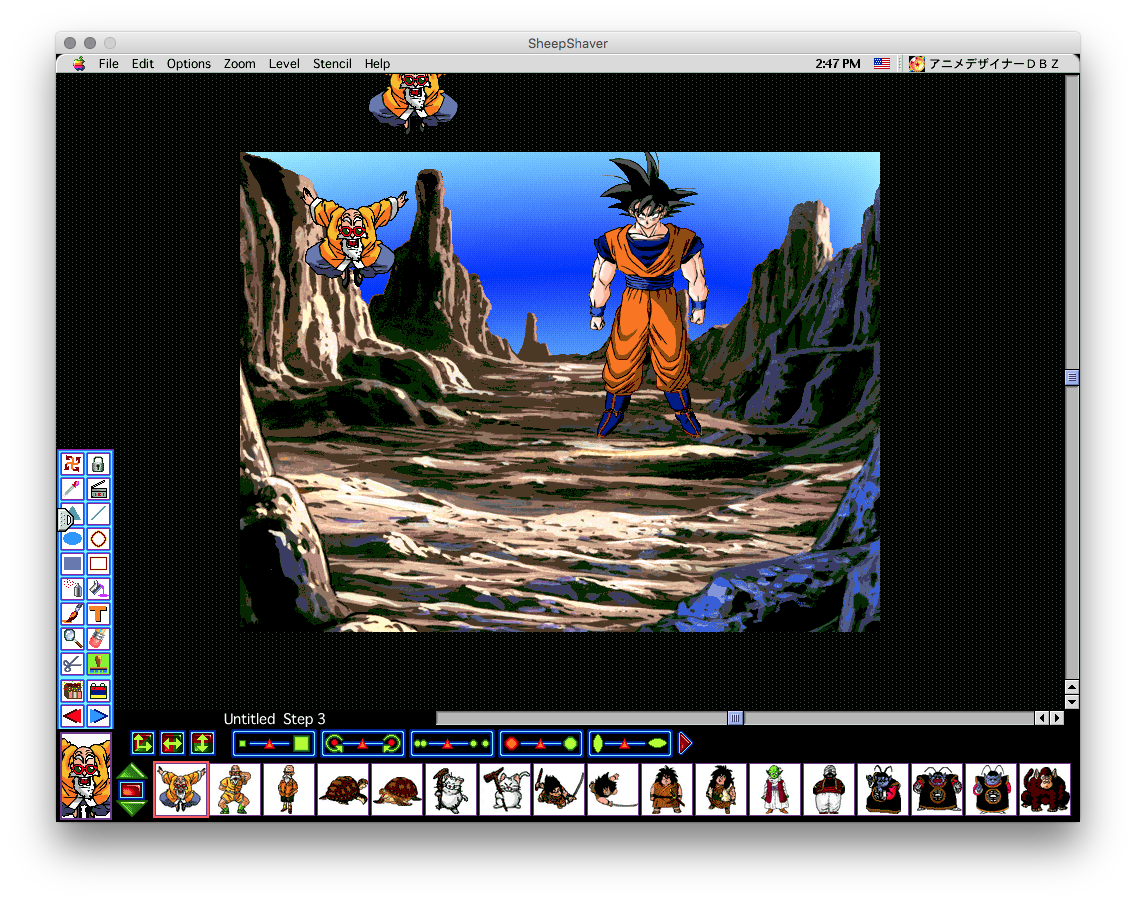Open the Zoom menu
The height and width of the screenshot is (902, 1136).
pyautogui.click(x=240, y=64)
